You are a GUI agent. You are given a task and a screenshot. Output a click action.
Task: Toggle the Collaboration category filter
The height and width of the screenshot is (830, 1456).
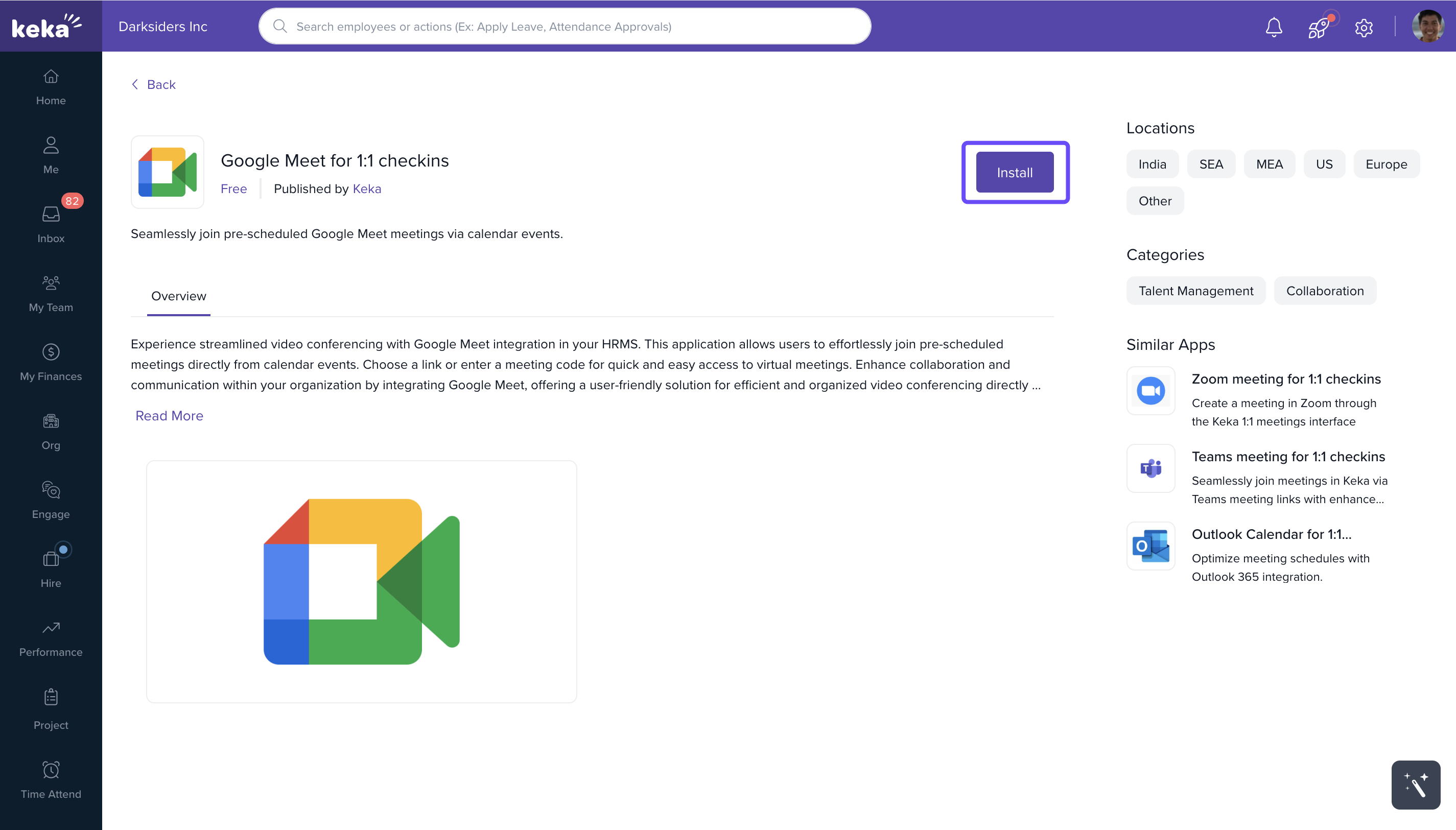(x=1325, y=291)
